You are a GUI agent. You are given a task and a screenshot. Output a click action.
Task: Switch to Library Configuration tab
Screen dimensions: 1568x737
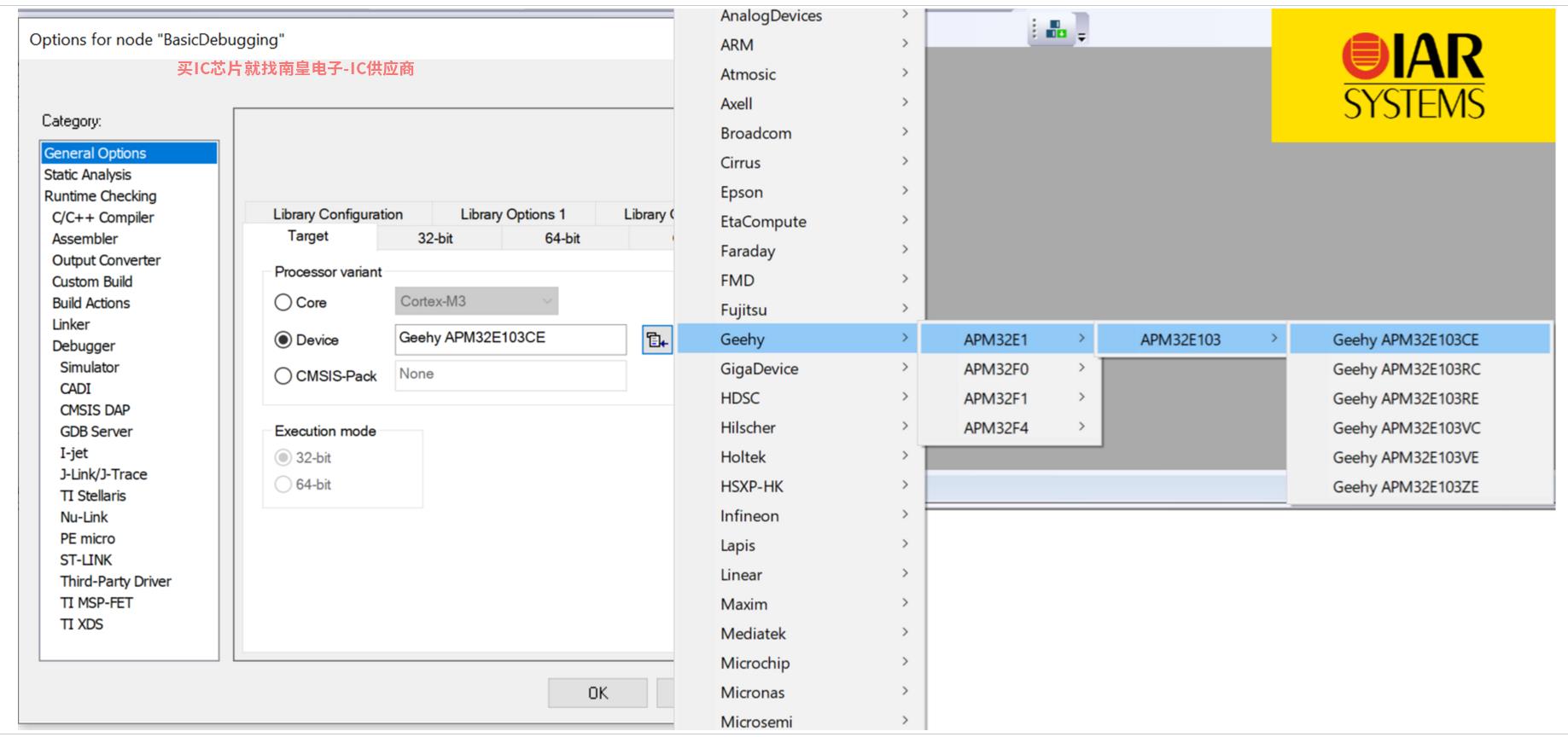coord(338,214)
